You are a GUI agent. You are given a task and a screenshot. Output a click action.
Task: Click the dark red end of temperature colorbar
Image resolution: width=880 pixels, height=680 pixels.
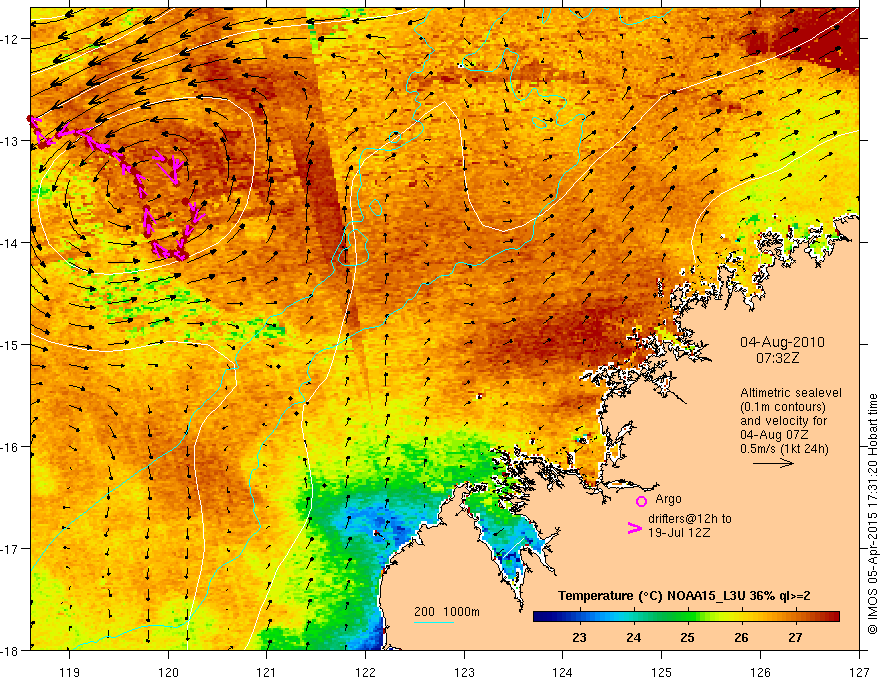(833, 617)
